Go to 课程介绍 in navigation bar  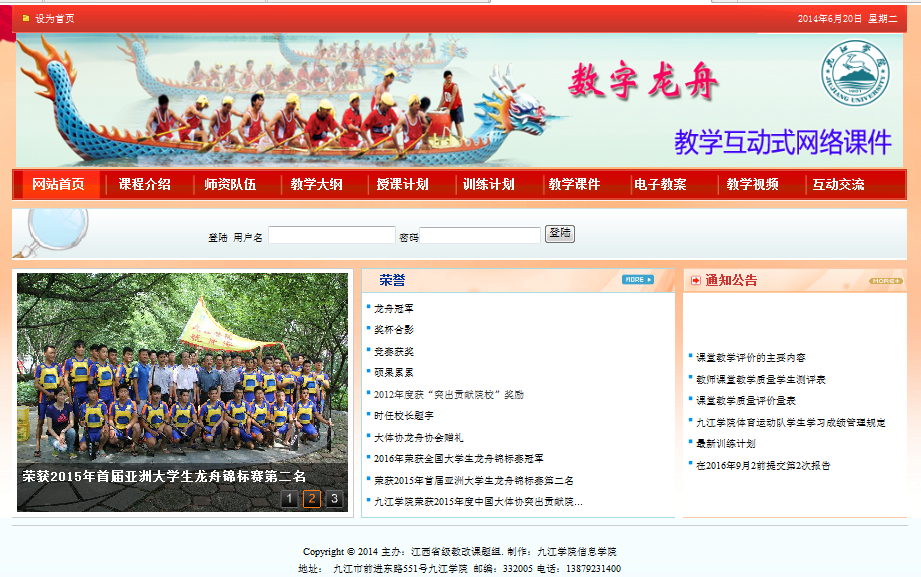pos(145,184)
